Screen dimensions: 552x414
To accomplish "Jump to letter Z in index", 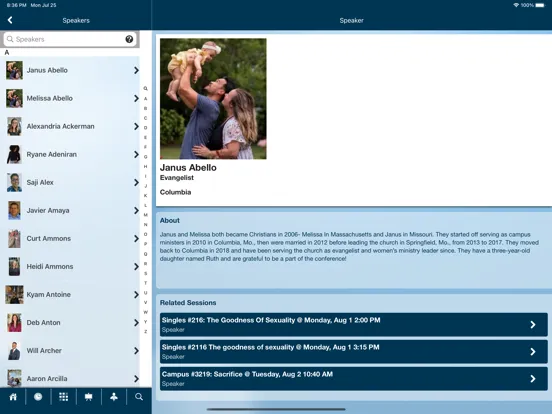I will tap(145, 332).
